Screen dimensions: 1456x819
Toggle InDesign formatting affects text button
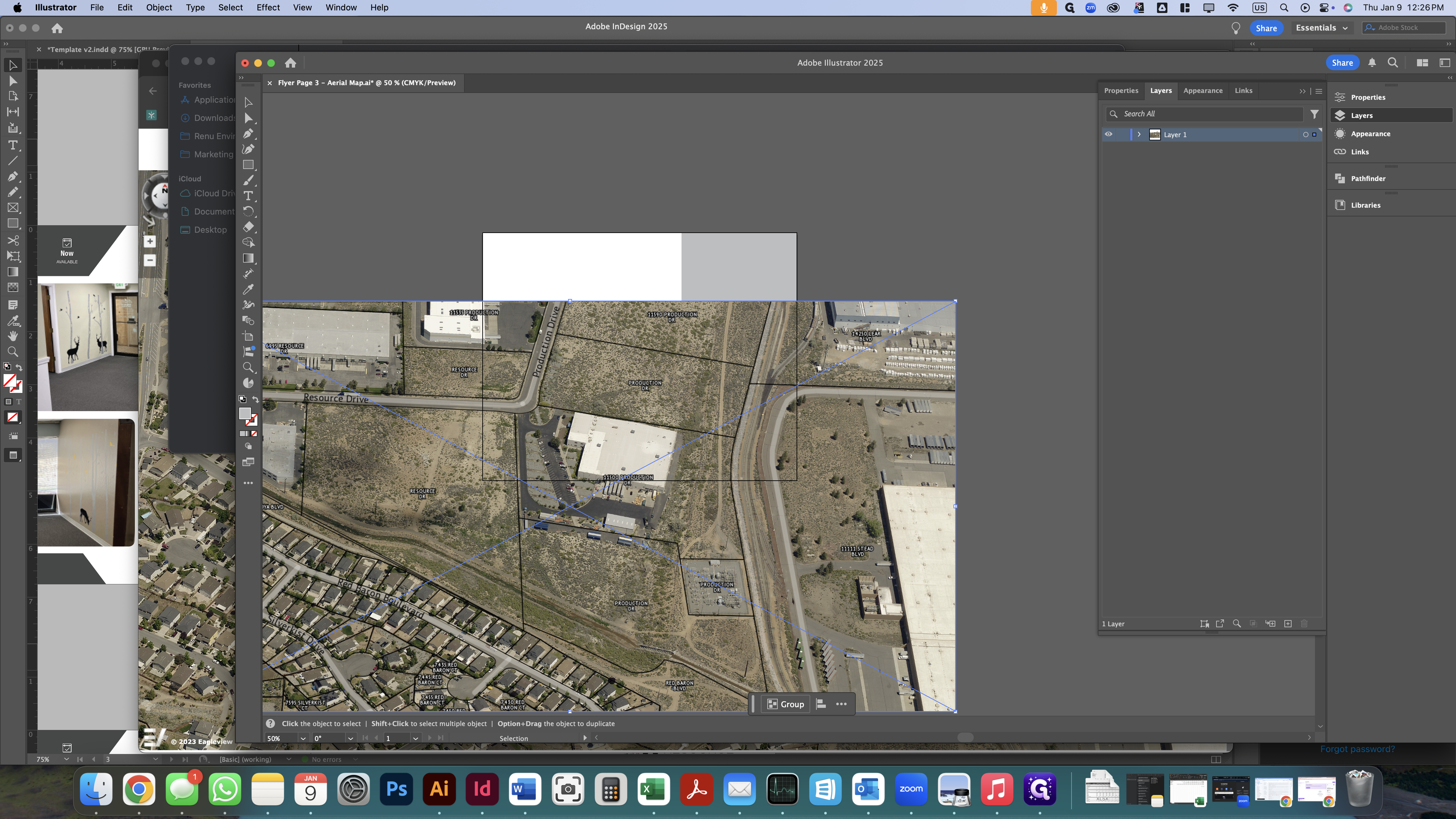coord(19,402)
